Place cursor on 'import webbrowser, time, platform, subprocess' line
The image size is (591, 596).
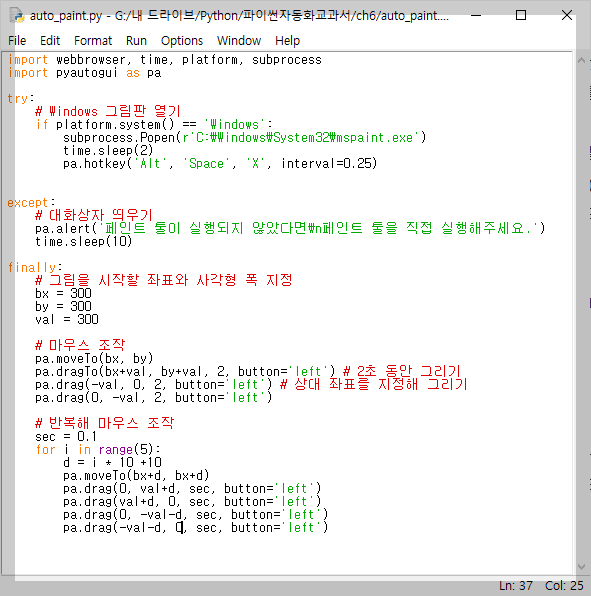(165, 60)
